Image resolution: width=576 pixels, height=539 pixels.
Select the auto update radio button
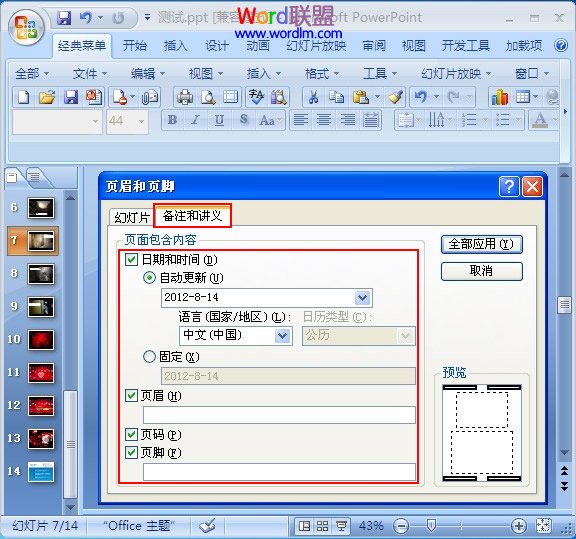pos(149,277)
